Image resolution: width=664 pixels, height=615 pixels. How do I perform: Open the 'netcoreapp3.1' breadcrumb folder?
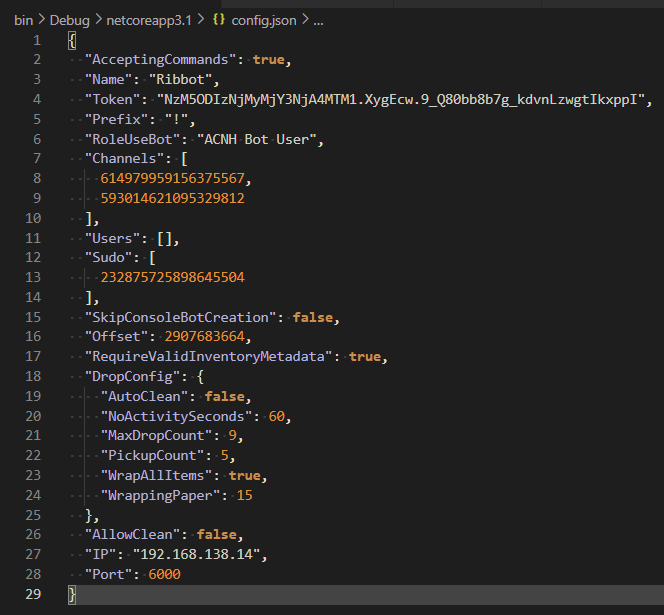pyautogui.click(x=149, y=20)
